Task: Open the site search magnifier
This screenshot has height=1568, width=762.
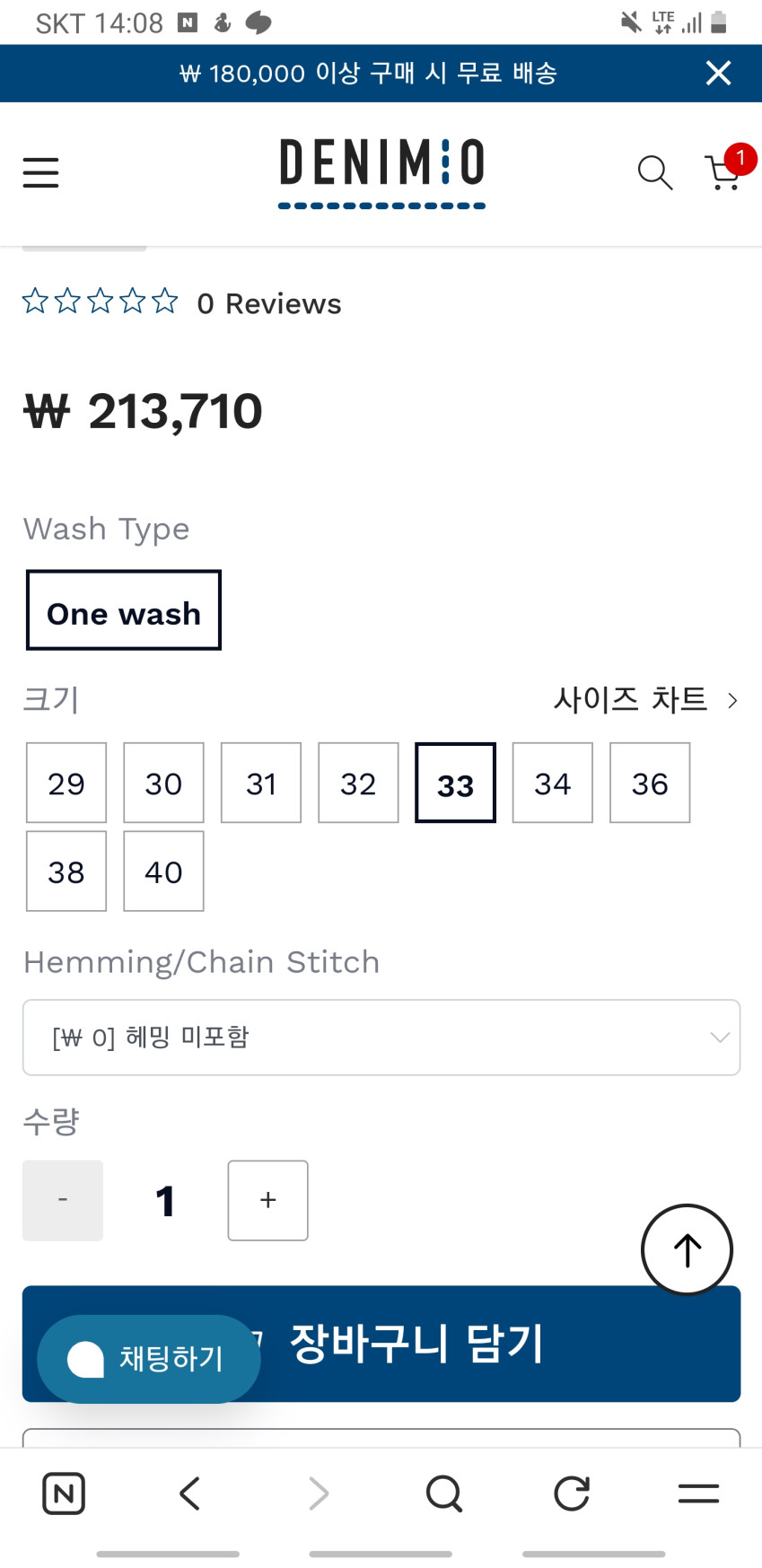Action: [654, 172]
